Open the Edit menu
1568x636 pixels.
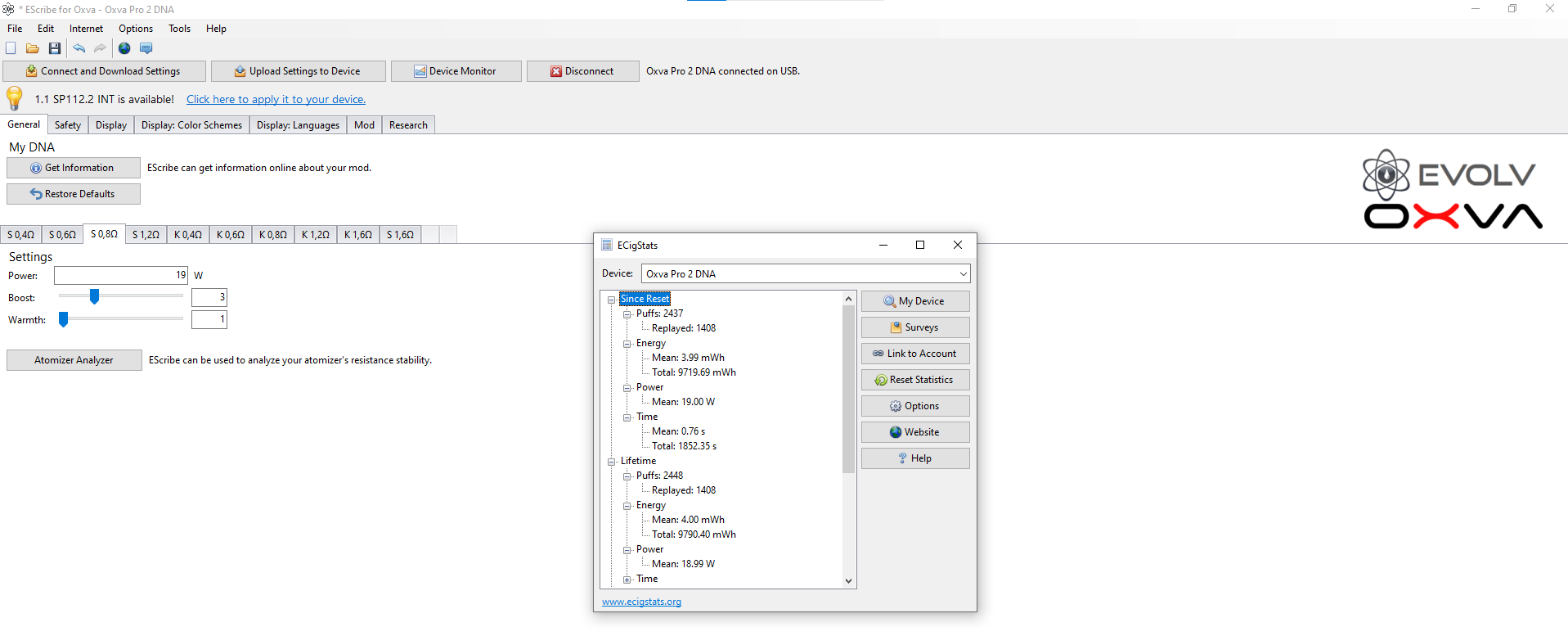point(46,29)
